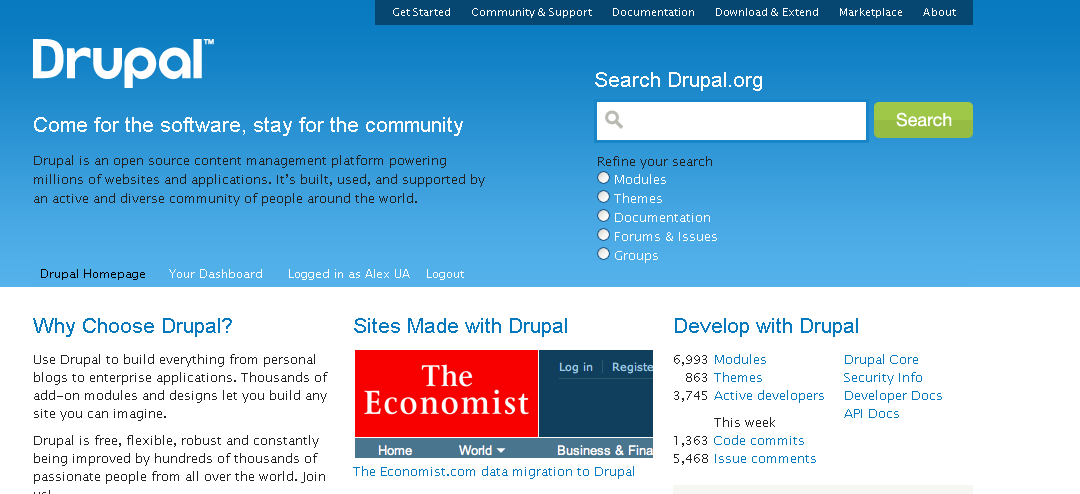
Task: Select the Documentation search radio button
Action: [x=603, y=216]
